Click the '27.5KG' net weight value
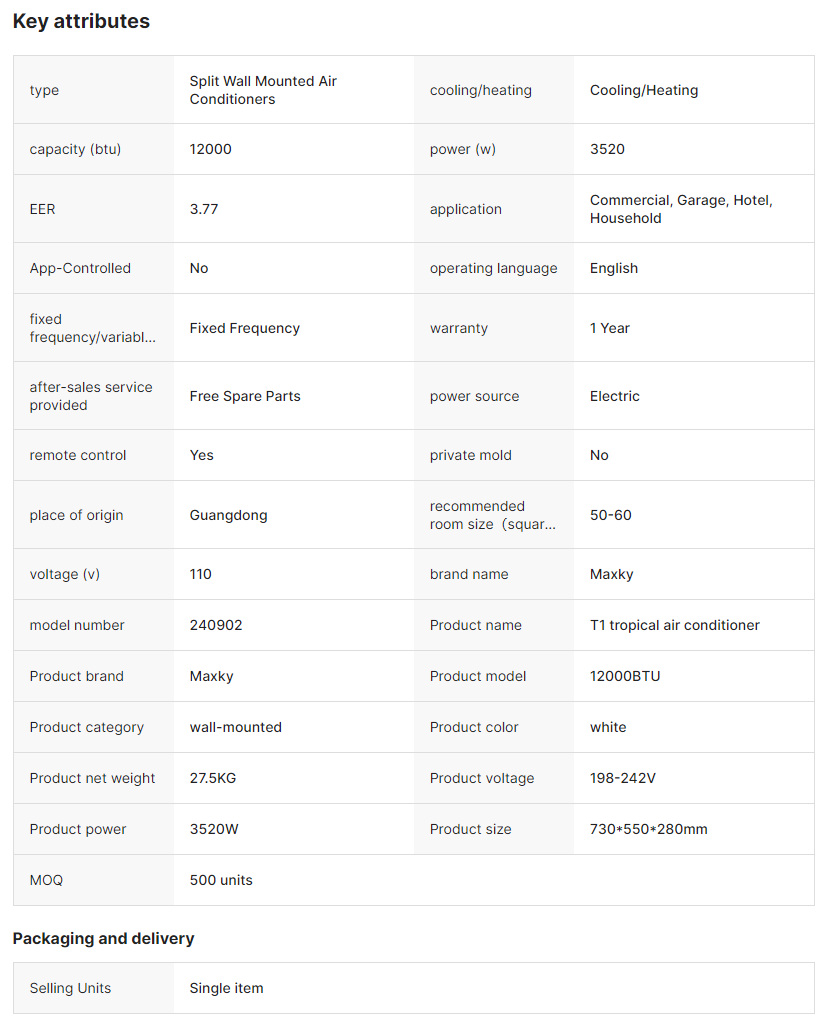 [213, 778]
